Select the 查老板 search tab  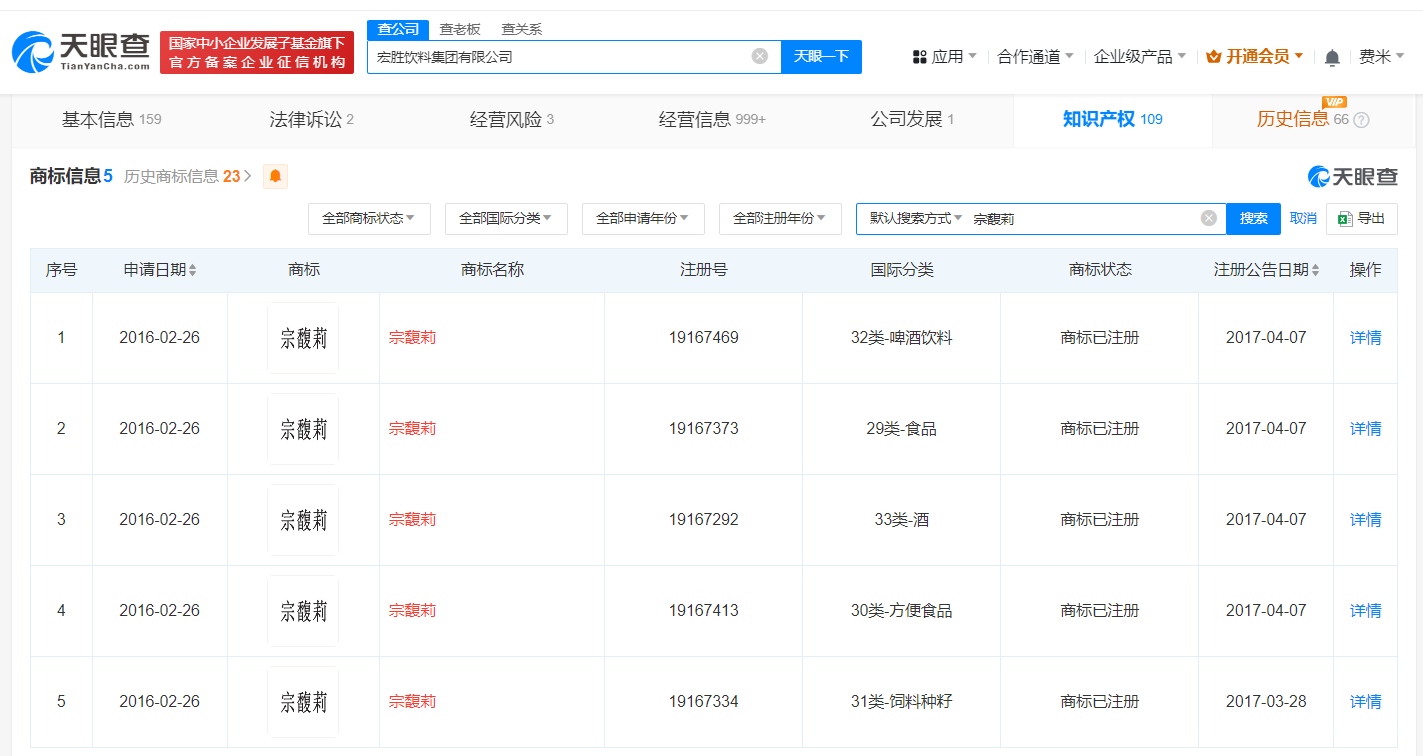tap(460, 29)
